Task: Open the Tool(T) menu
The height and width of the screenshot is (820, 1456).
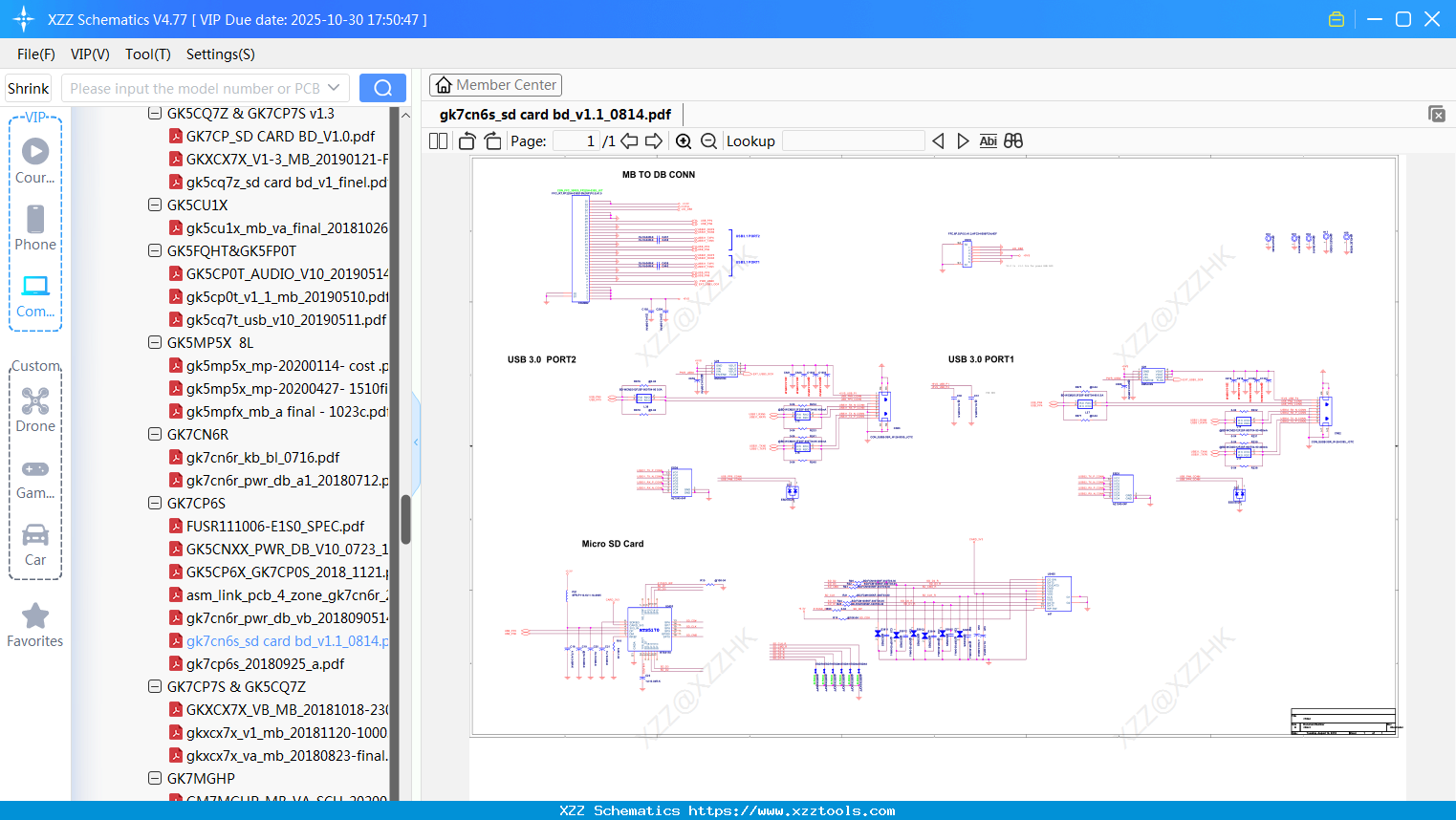Action: [147, 54]
